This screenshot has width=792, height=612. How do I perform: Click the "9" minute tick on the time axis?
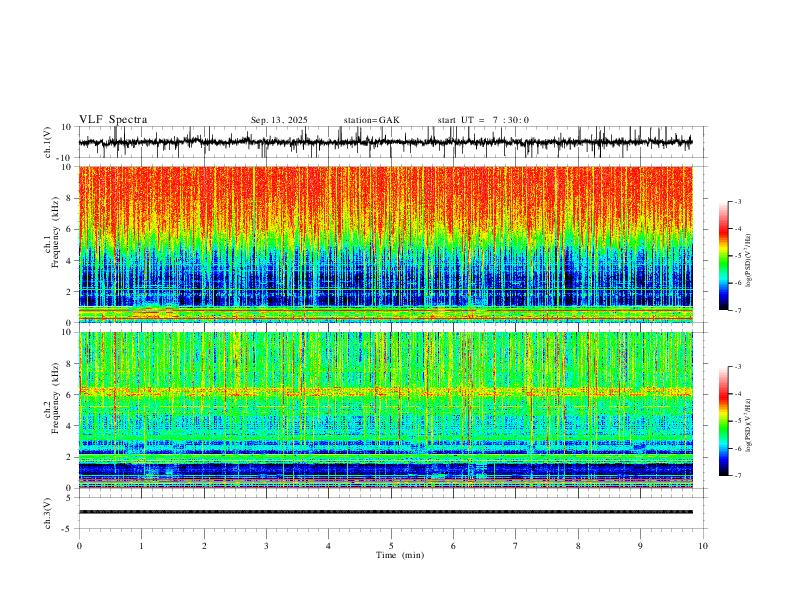[640, 546]
